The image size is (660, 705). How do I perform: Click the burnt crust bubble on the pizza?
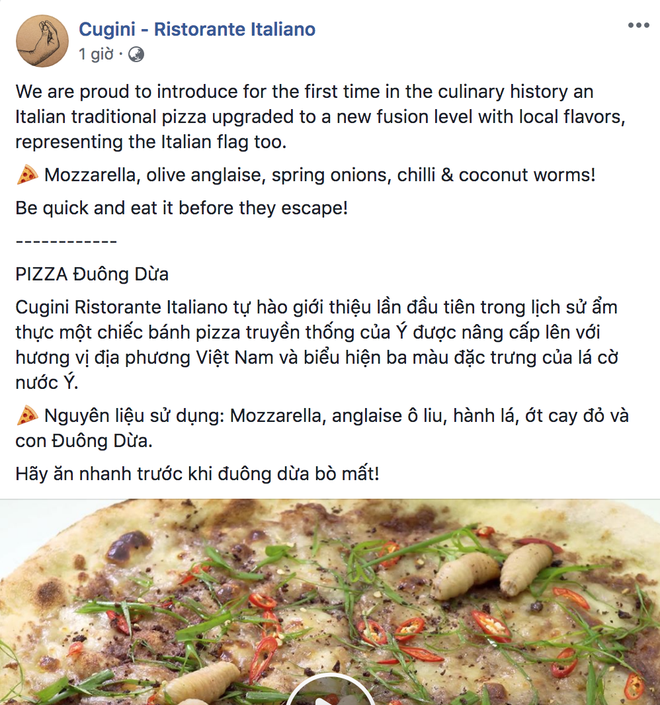point(129,547)
